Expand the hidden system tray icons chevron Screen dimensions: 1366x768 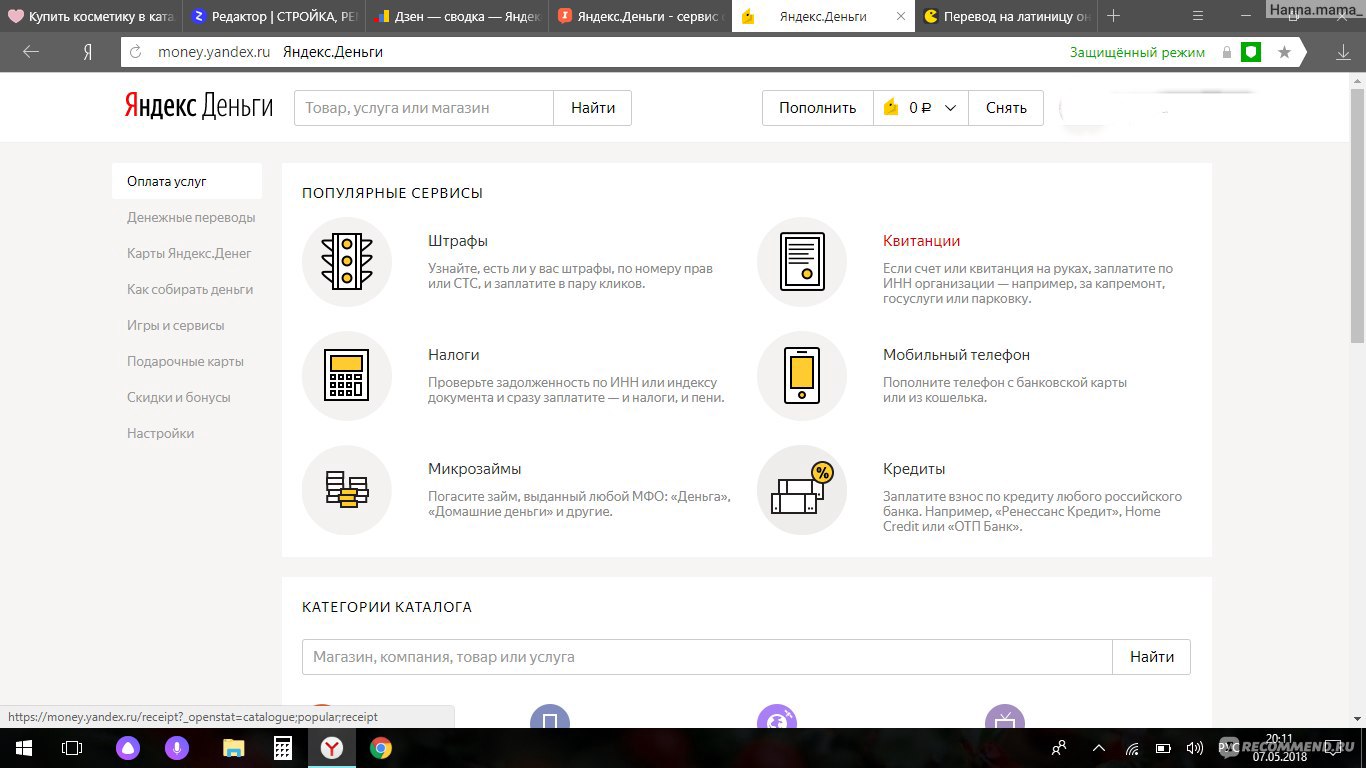pyautogui.click(x=1099, y=748)
